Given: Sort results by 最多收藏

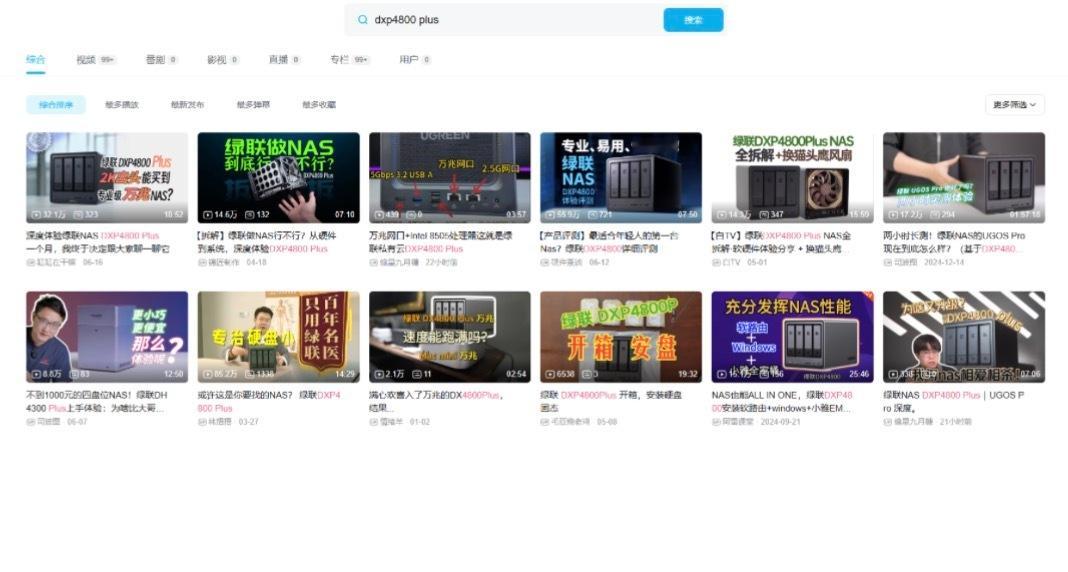Looking at the screenshot, I should pos(319,104).
